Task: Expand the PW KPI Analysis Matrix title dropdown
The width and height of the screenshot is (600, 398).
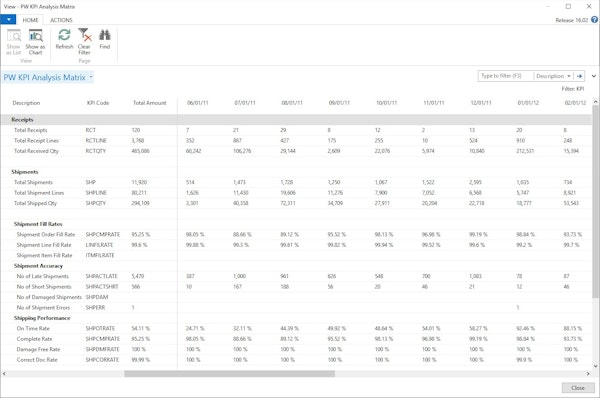Action: (x=91, y=77)
